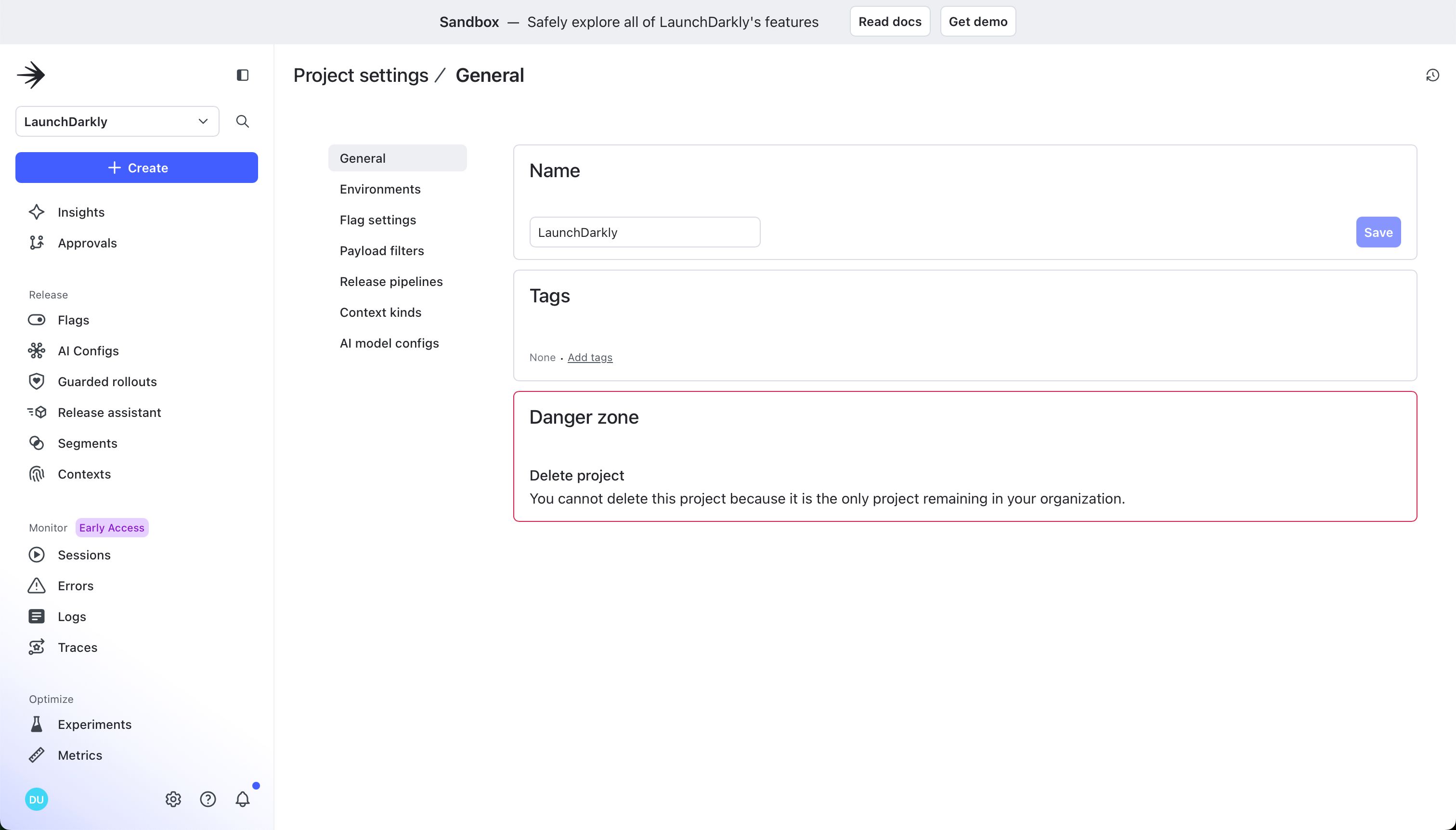1456x830 pixels.
Task: Click the Release assistant cube icon
Action: [x=37, y=412]
